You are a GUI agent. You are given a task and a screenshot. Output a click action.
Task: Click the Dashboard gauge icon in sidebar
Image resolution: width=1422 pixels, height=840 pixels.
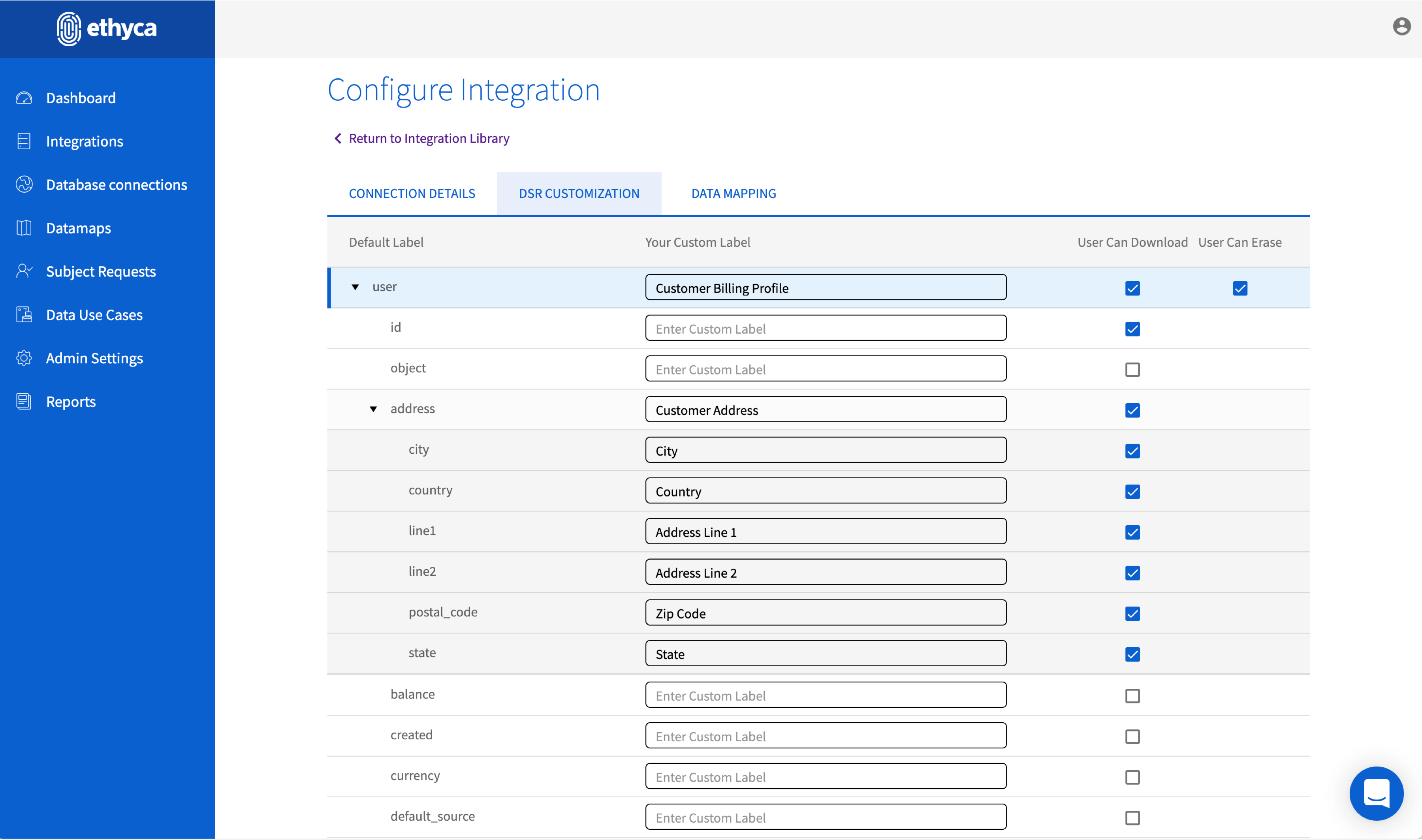24,98
